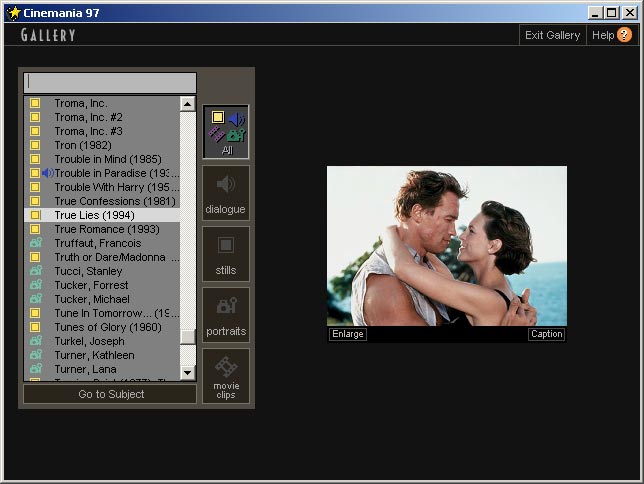Show the photo Caption
Image resolution: width=644 pixels, height=484 pixels.
(547, 334)
